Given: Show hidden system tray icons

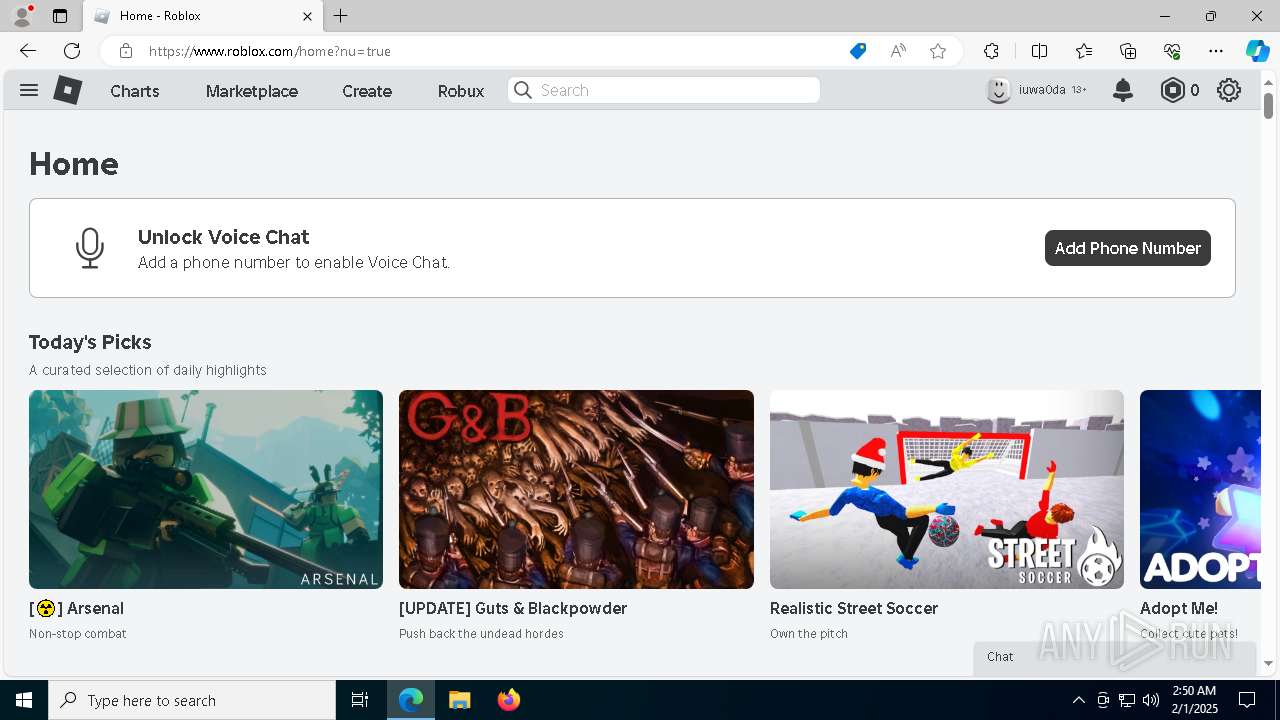Looking at the screenshot, I should (x=1078, y=700).
